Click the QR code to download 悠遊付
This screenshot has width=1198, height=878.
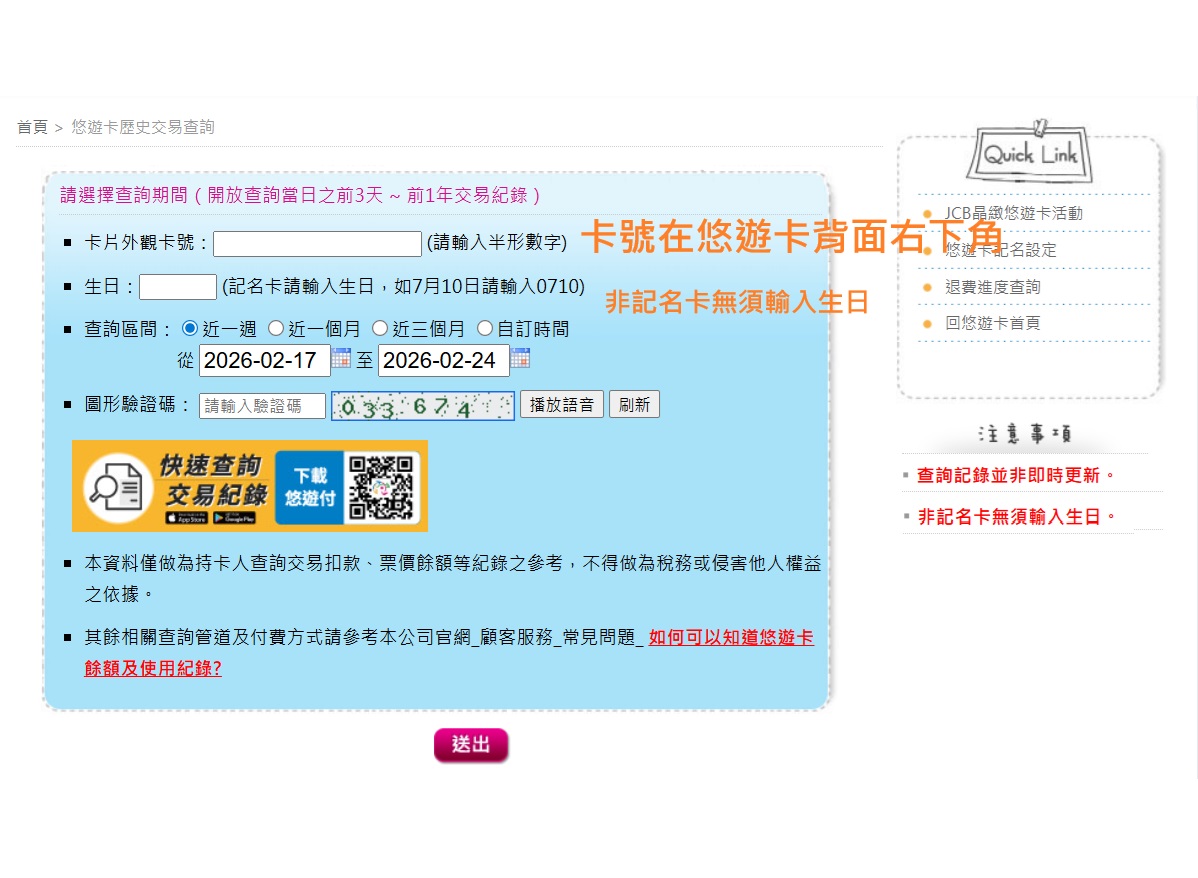[x=382, y=486]
